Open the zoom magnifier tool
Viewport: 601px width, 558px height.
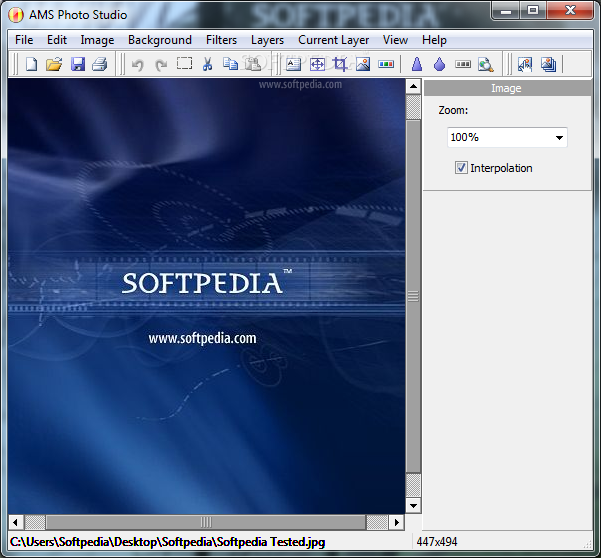[x=486, y=64]
